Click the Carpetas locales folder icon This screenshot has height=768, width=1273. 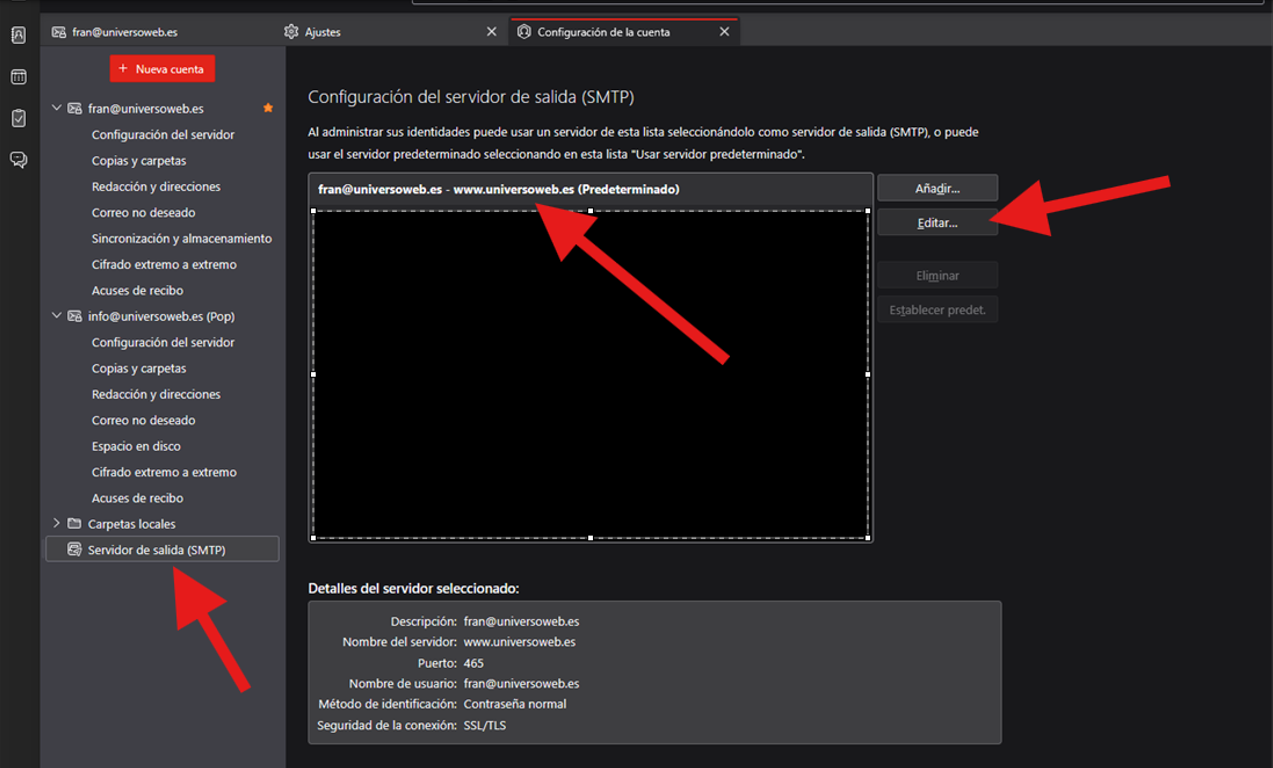click(74, 524)
